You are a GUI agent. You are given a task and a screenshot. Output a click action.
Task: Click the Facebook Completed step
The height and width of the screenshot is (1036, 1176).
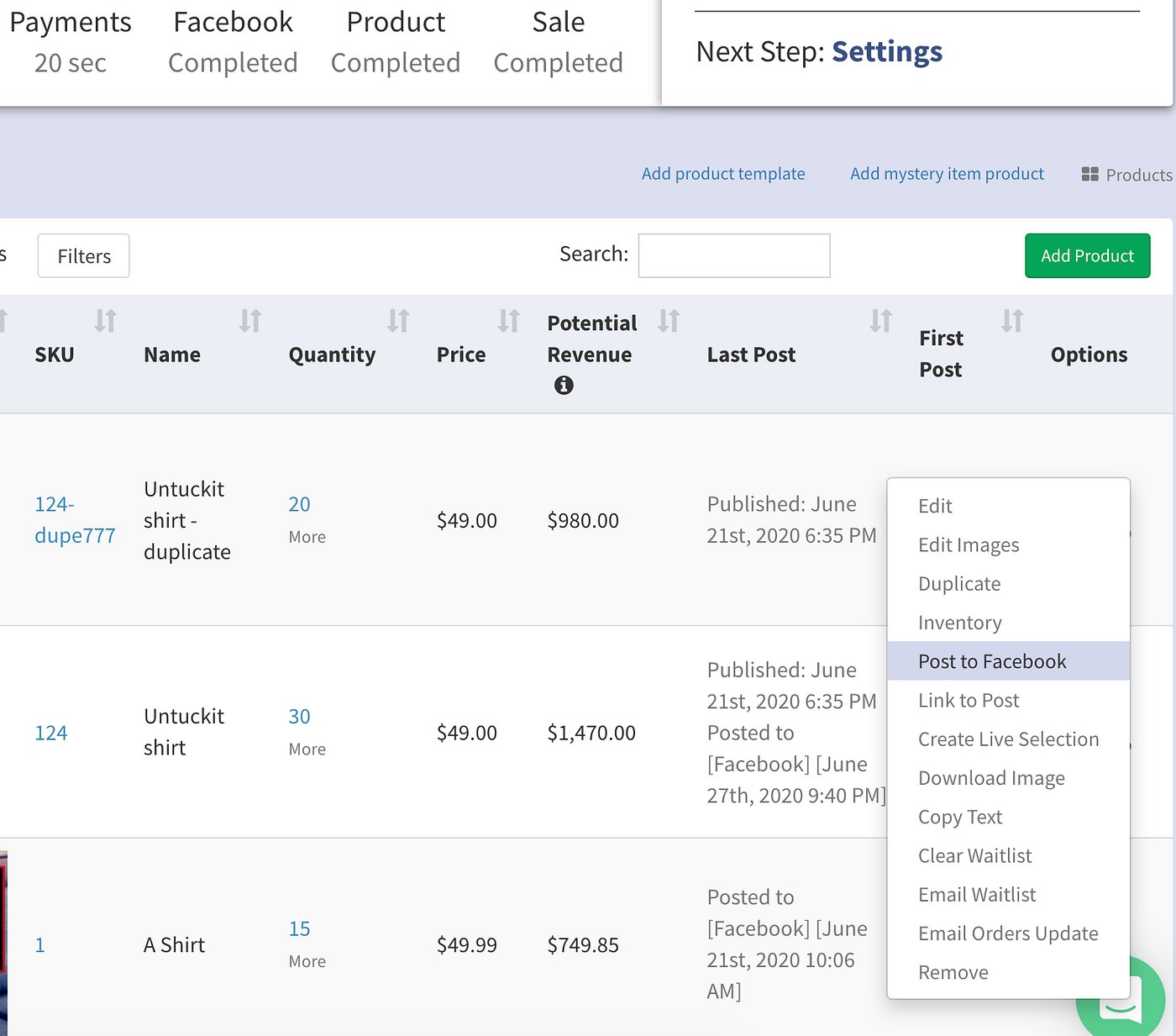tap(233, 42)
